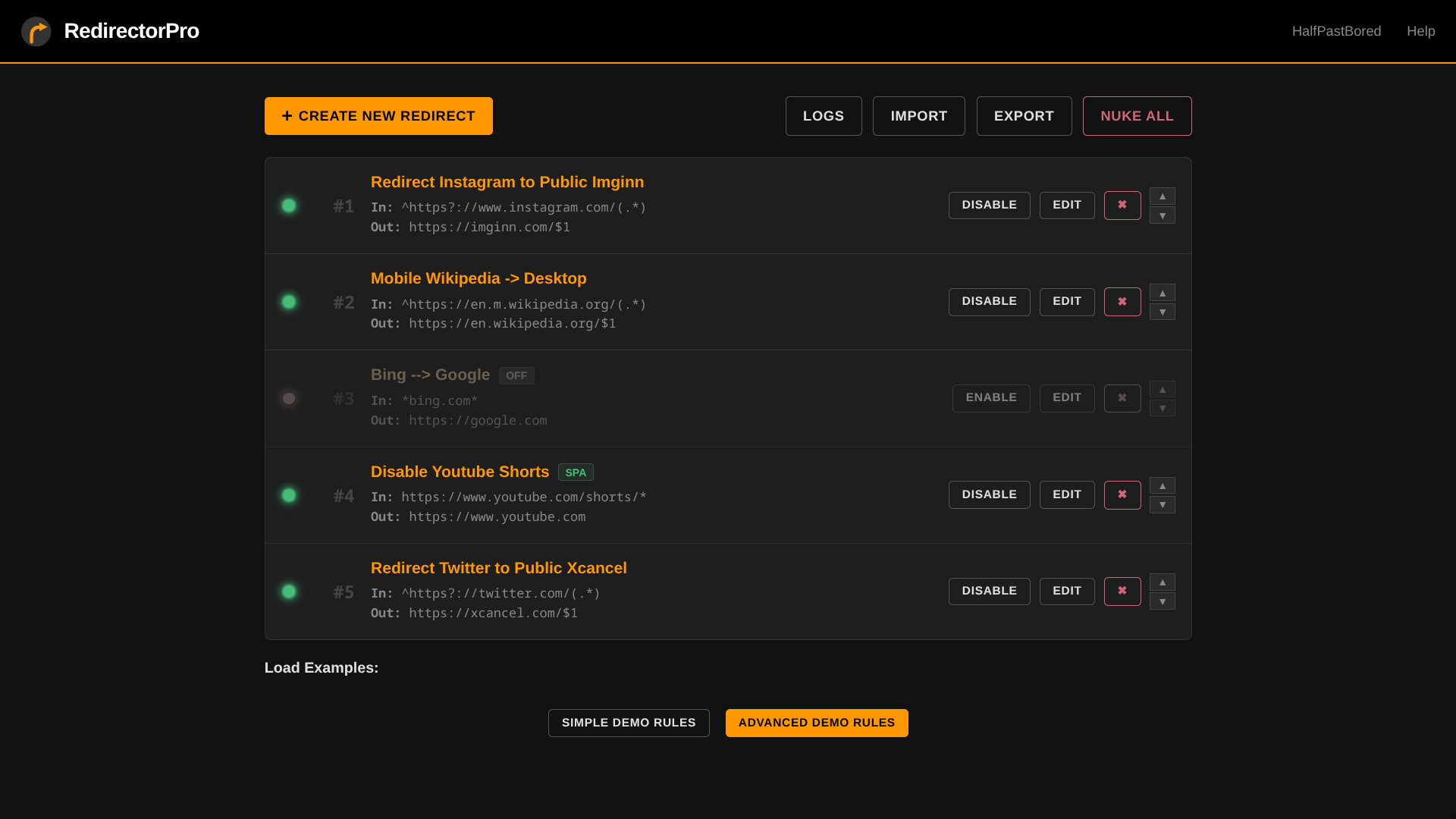Viewport: 1456px width, 819px height.
Task: Load the Advanced Demo Rules
Action: click(x=816, y=723)
